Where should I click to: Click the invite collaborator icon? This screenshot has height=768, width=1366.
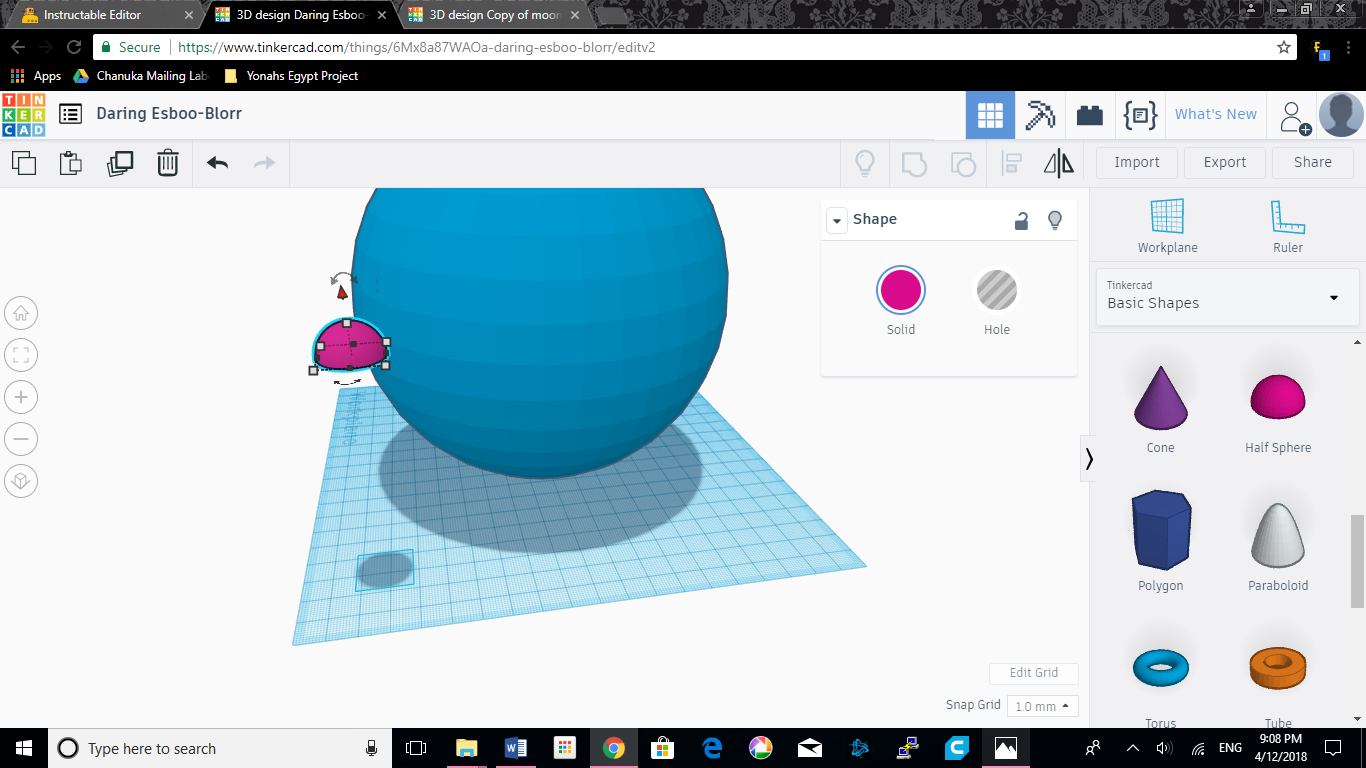coord(1295,117)
